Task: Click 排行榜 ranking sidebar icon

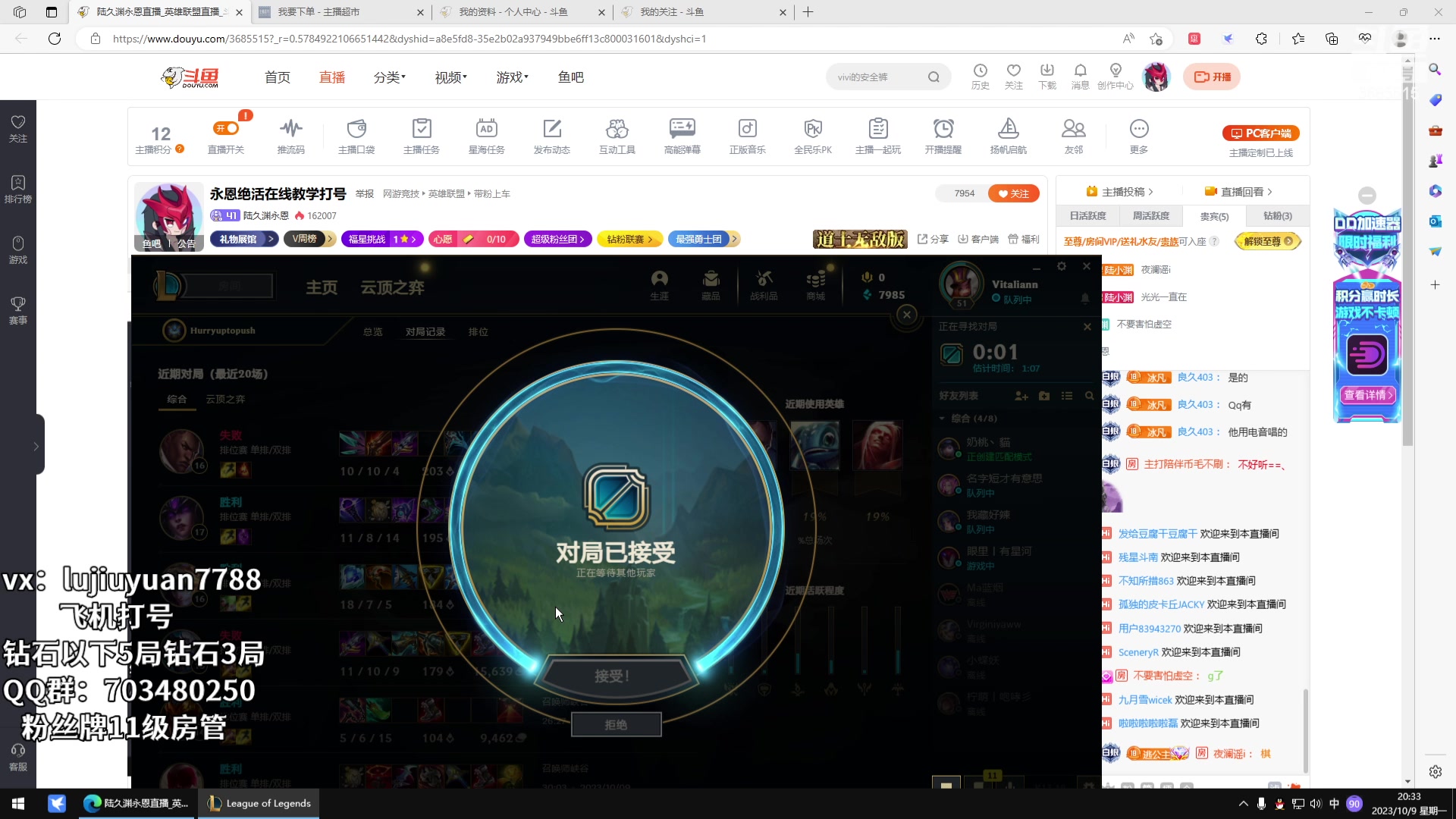Action: point(18,190)
